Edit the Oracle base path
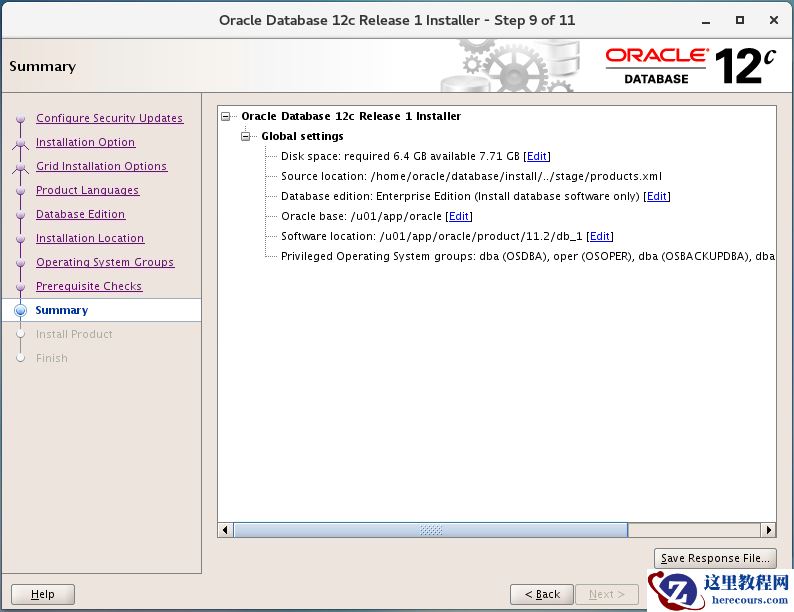 click(459, 217)
